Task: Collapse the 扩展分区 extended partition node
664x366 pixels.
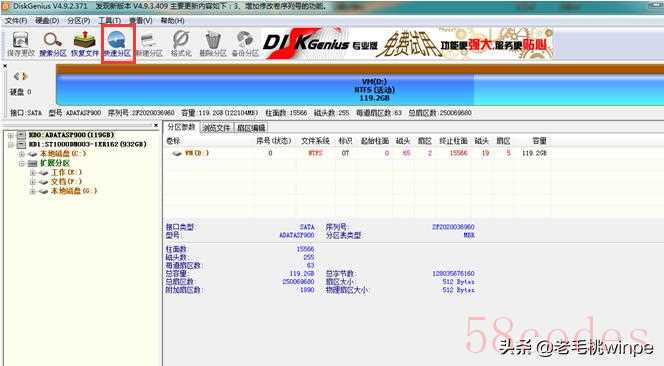Action: point(22,163)
